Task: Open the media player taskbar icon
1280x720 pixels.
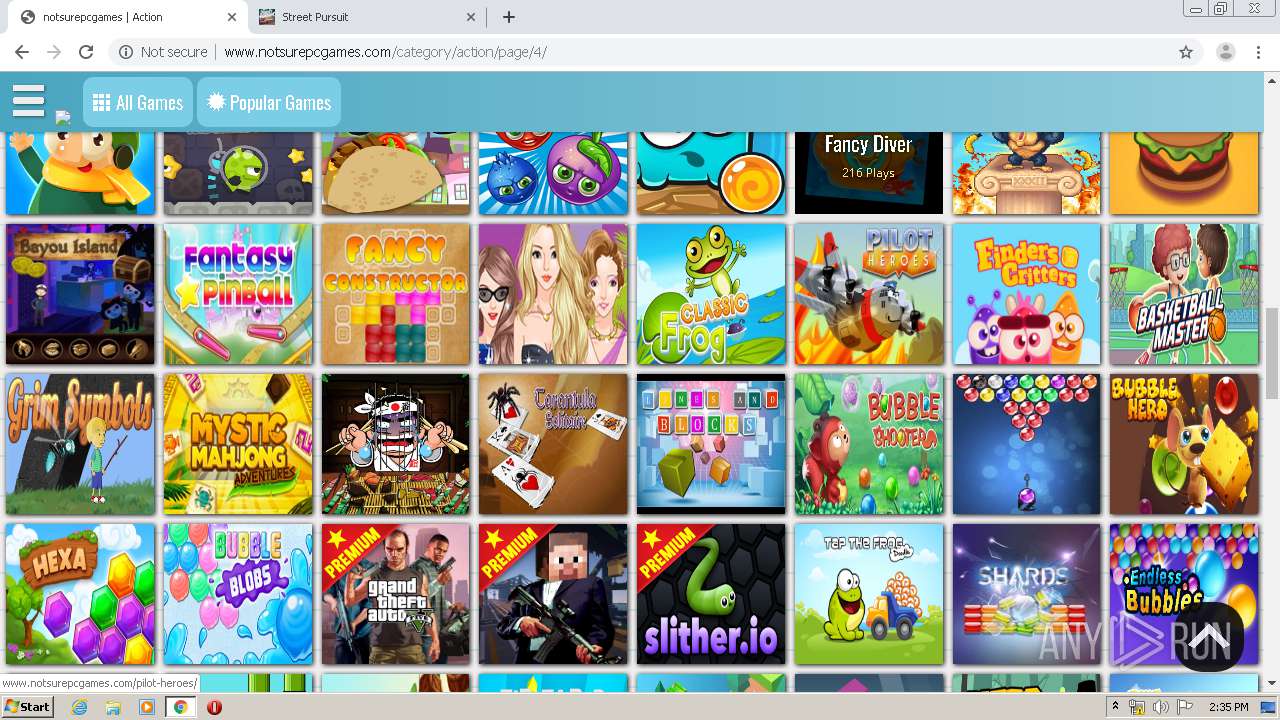Action: click(147, 707)
